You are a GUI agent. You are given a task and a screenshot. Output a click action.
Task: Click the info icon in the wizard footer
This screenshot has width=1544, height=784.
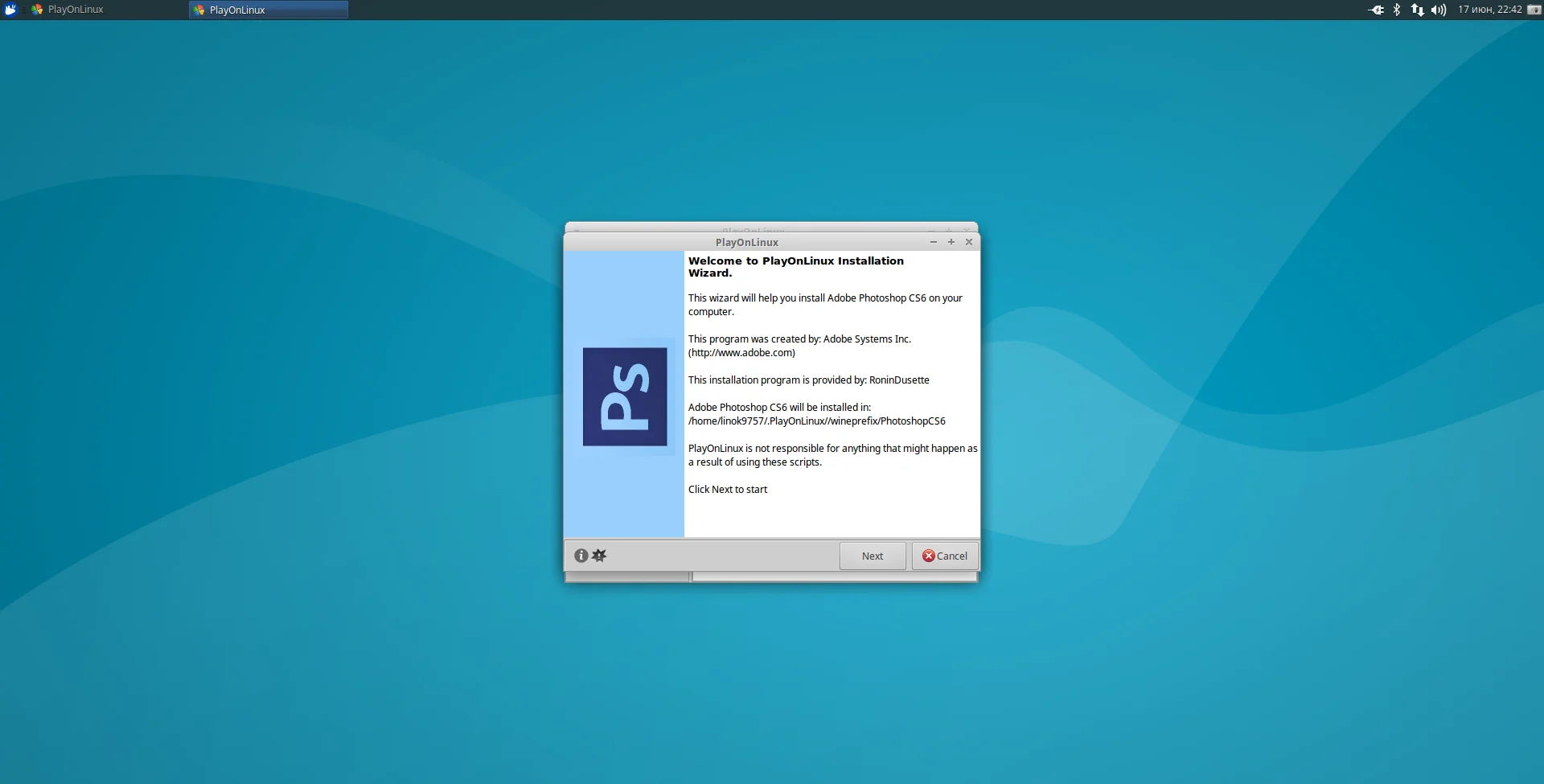pyautogui.click(x=581, y=556)
